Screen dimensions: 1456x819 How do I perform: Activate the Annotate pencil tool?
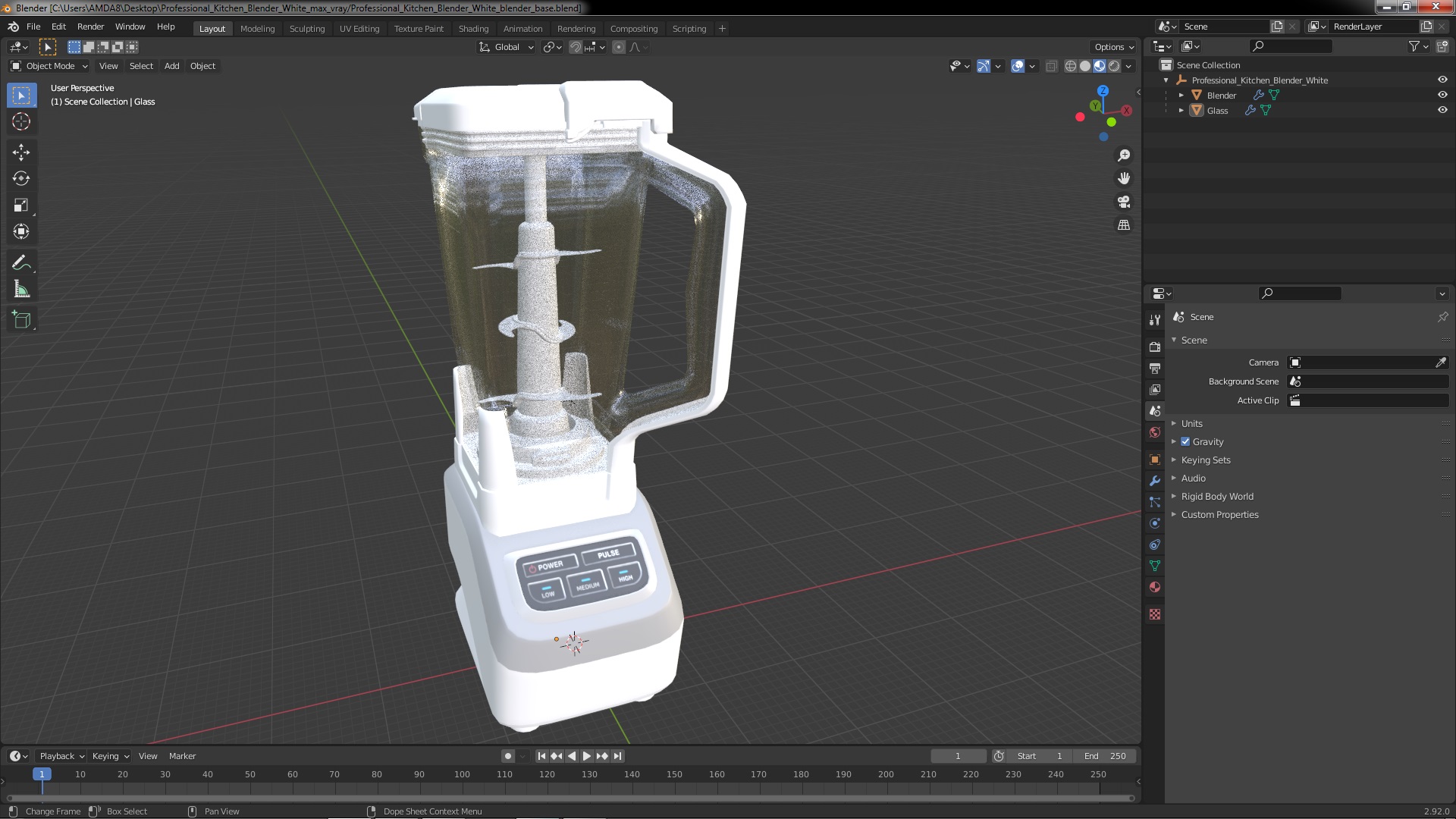click(x=21, y=263)
